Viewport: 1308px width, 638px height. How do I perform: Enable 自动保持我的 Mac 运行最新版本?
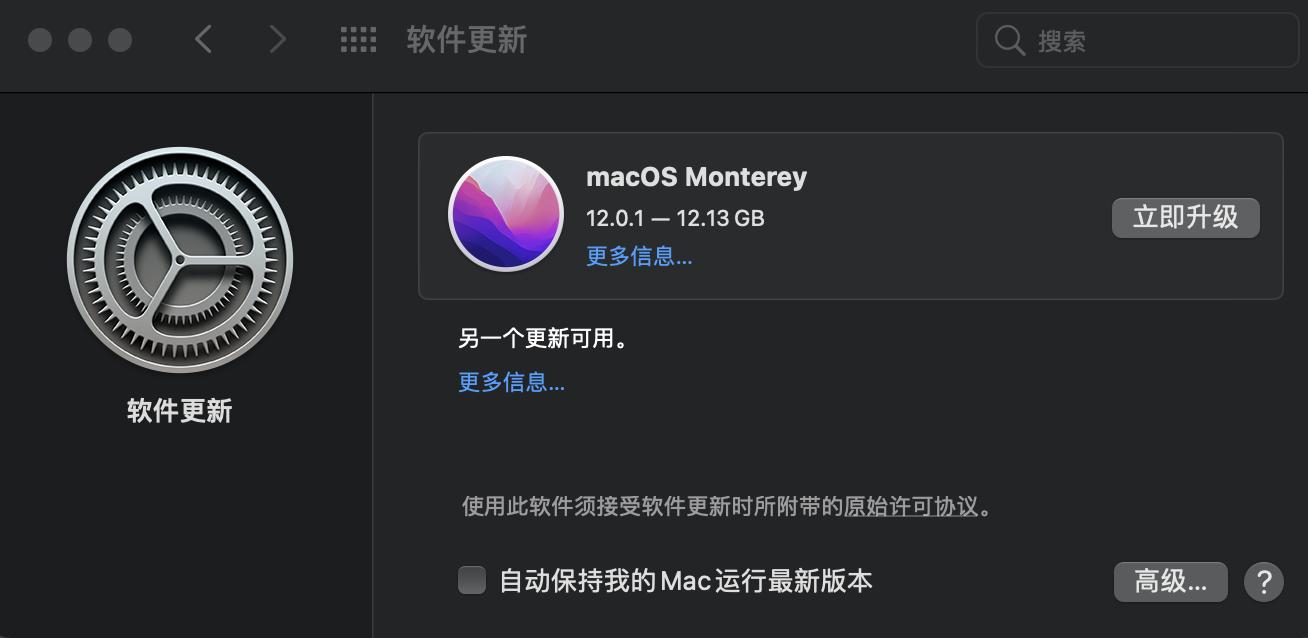[471, 579]
